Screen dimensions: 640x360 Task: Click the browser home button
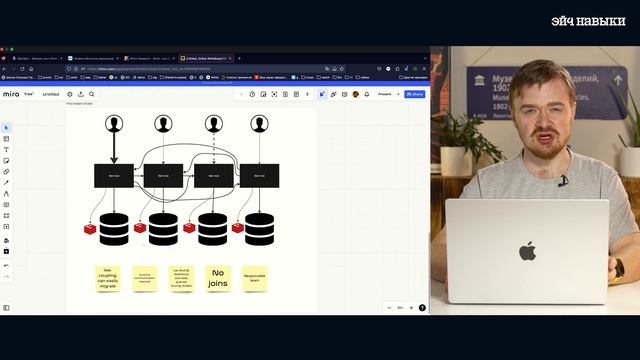[31, 69]
